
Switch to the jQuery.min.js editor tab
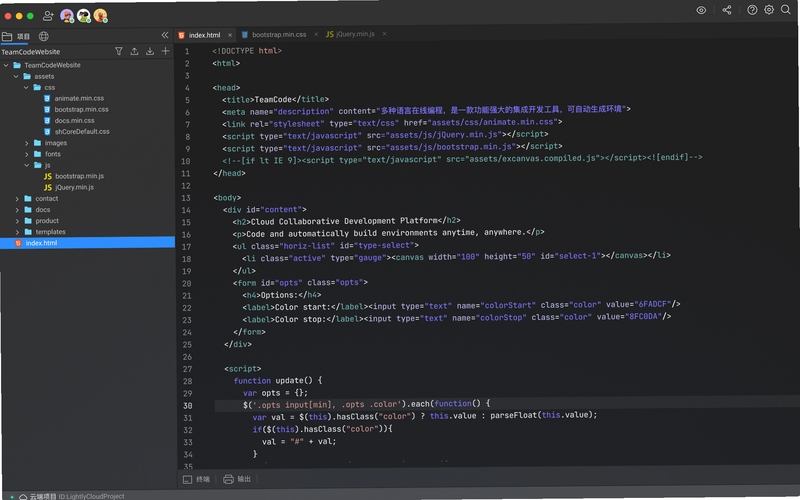355,34
